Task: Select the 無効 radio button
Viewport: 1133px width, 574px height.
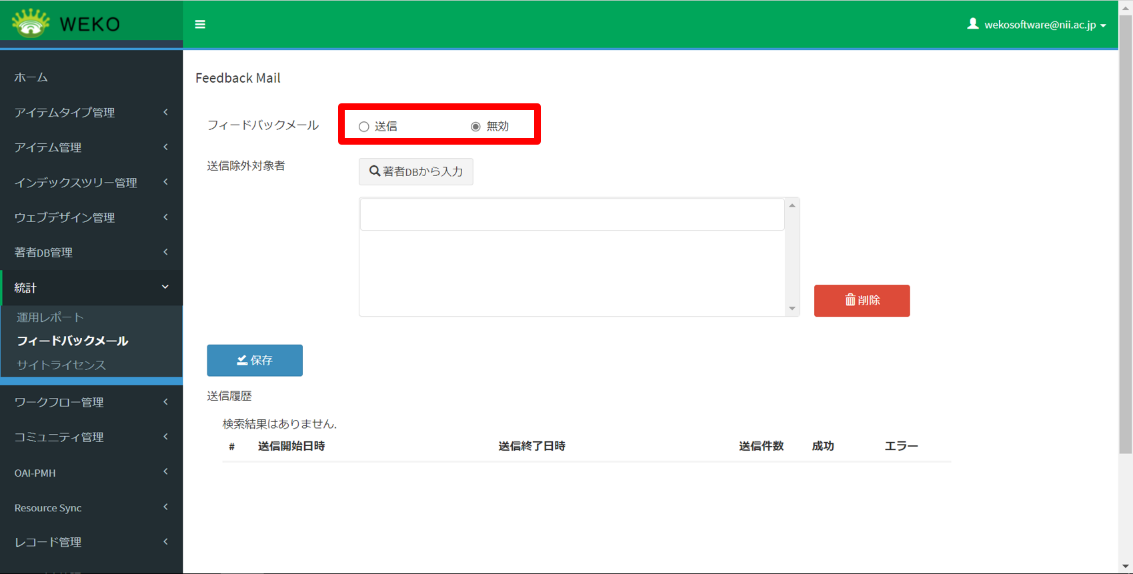Action: tap(475, 127)
